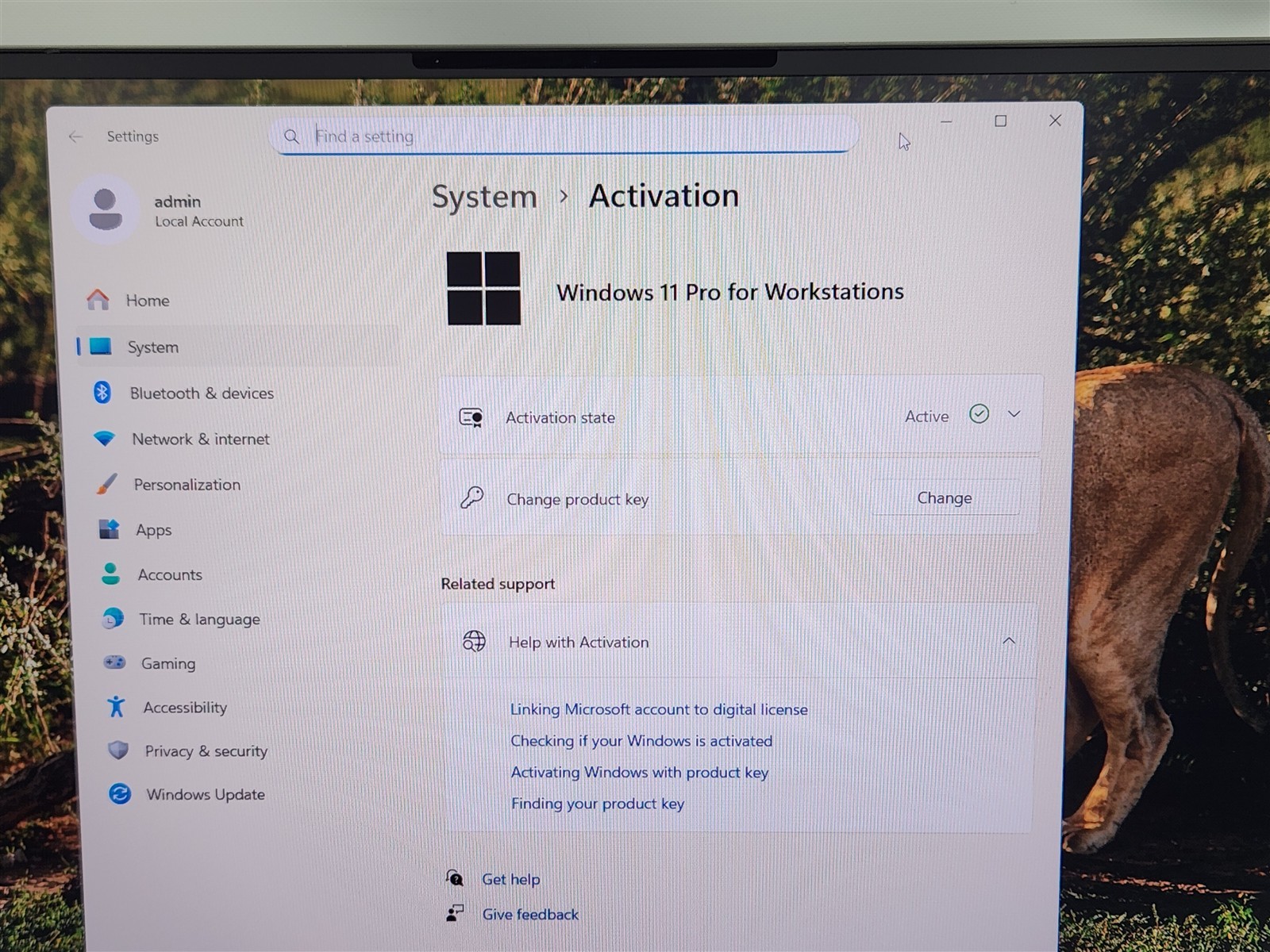1270x952 pixels.
Task: Open Activating Windows with product key link
Action: click(639, 772)
